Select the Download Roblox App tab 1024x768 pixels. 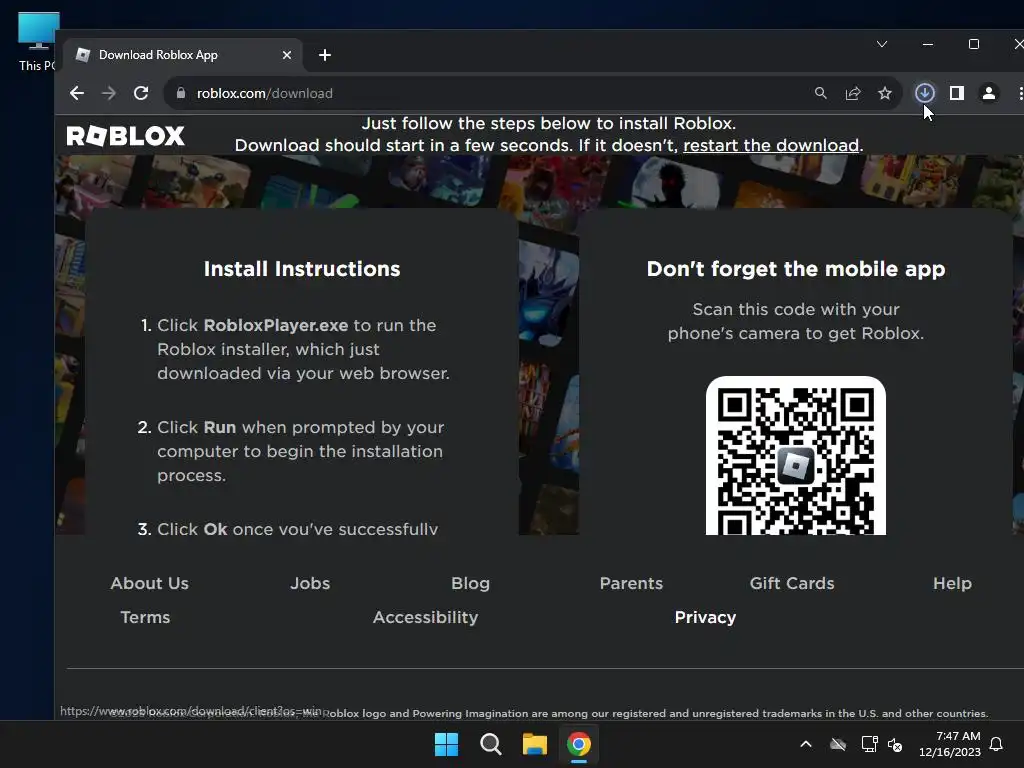[182, 56]
